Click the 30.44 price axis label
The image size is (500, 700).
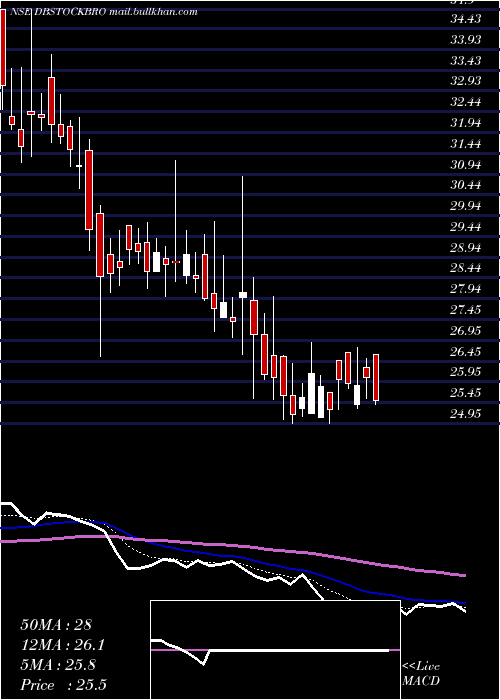467,185
